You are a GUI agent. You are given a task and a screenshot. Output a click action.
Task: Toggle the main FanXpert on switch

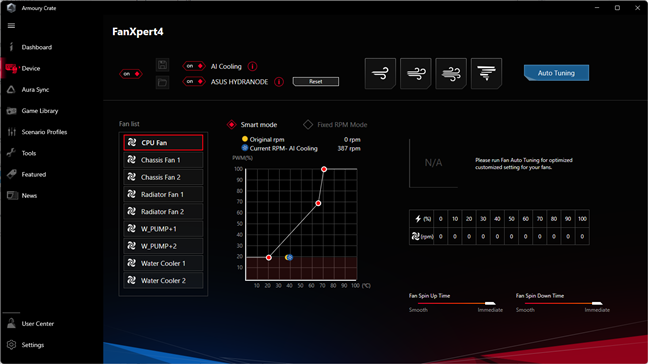tap(131, 74)
